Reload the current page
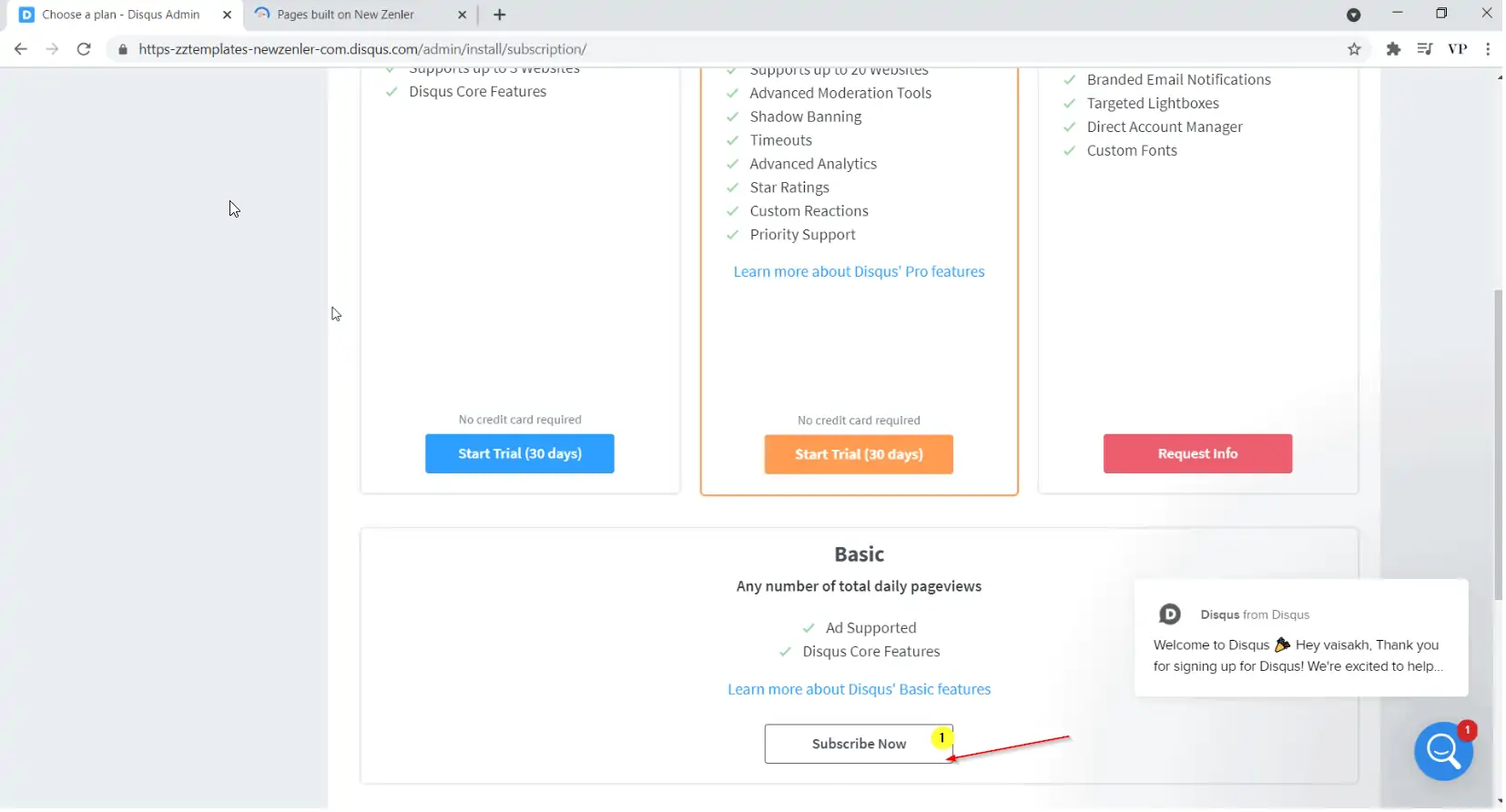 pyautogui.click(x=84, y=49)
